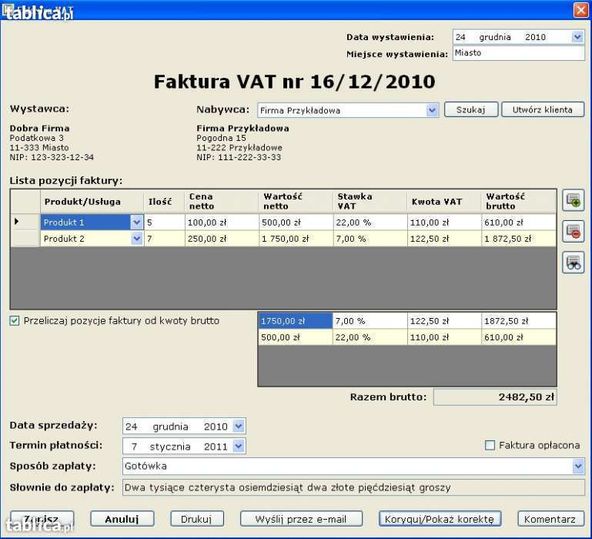Send invoice with Wyślij przez e-mail
The height and width of the screenshot is (539, 592).
point(301,519)
